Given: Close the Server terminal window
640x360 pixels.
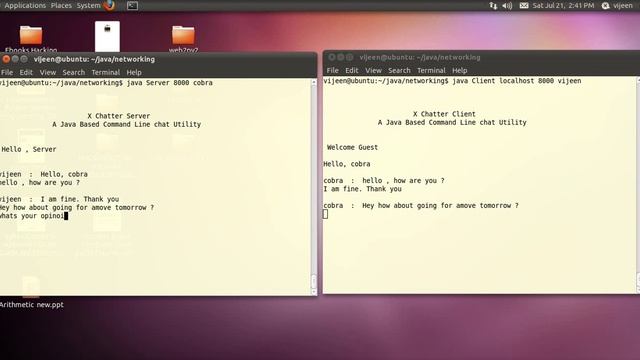Looking at the screenshot, I should tap(6, 59).
